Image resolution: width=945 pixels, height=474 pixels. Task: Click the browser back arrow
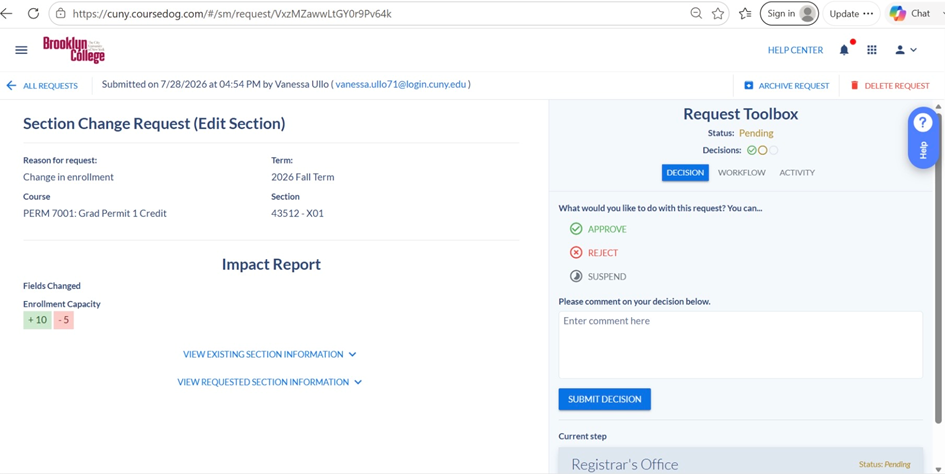(6, 13)
